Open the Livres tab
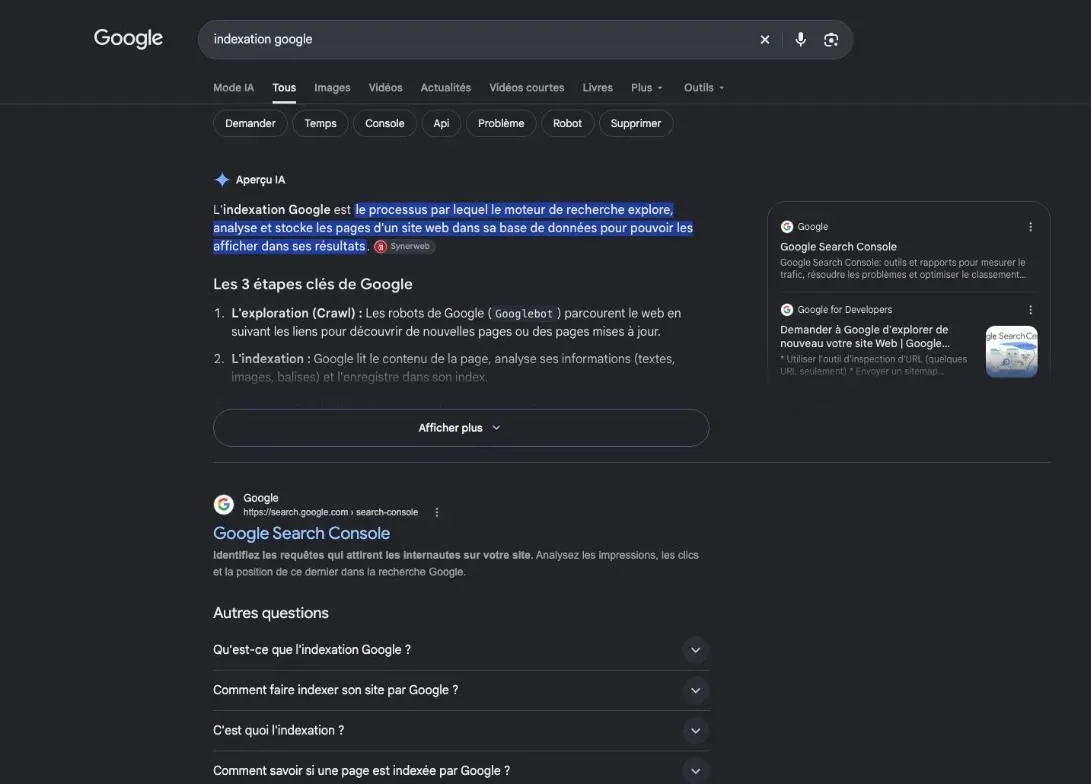This screenshot has width=1091, height=784. [x=598, y=88]
